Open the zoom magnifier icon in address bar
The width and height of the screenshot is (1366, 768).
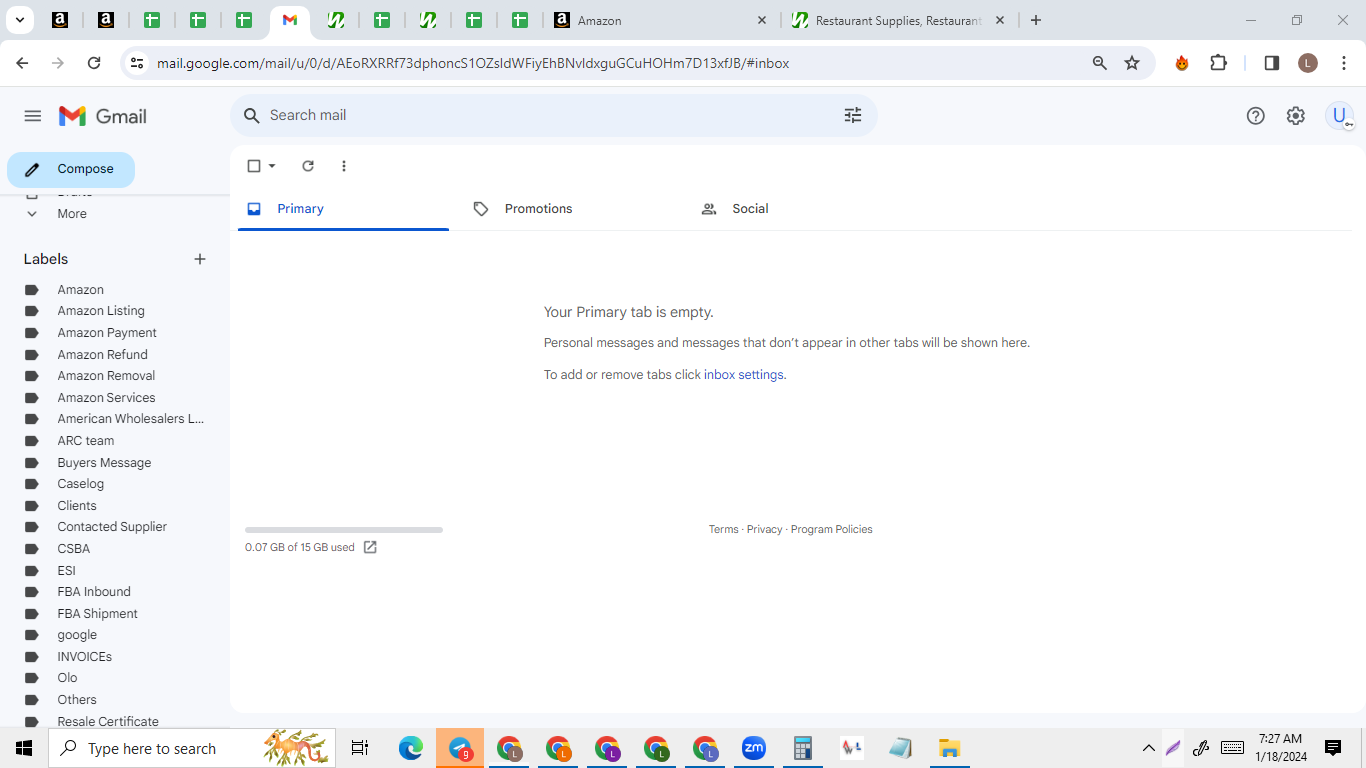click(x=1100, y=63)
